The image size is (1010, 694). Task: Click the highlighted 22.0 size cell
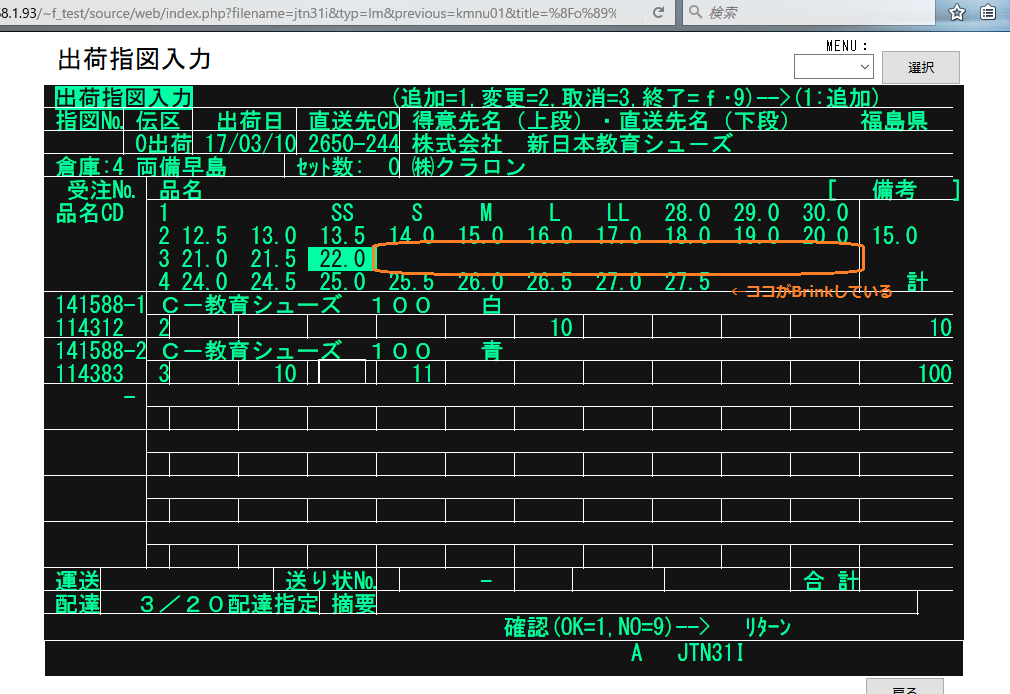[338, 258]
